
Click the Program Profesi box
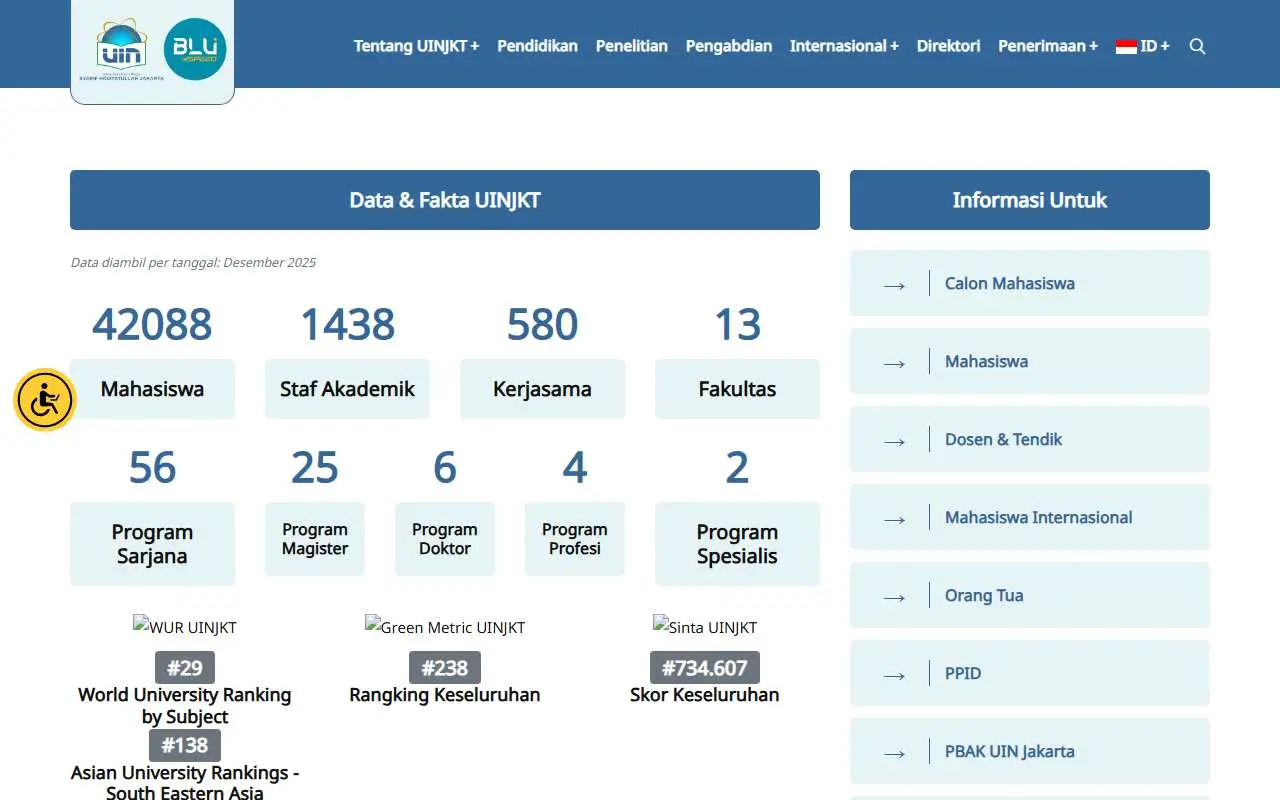(575, 539)
